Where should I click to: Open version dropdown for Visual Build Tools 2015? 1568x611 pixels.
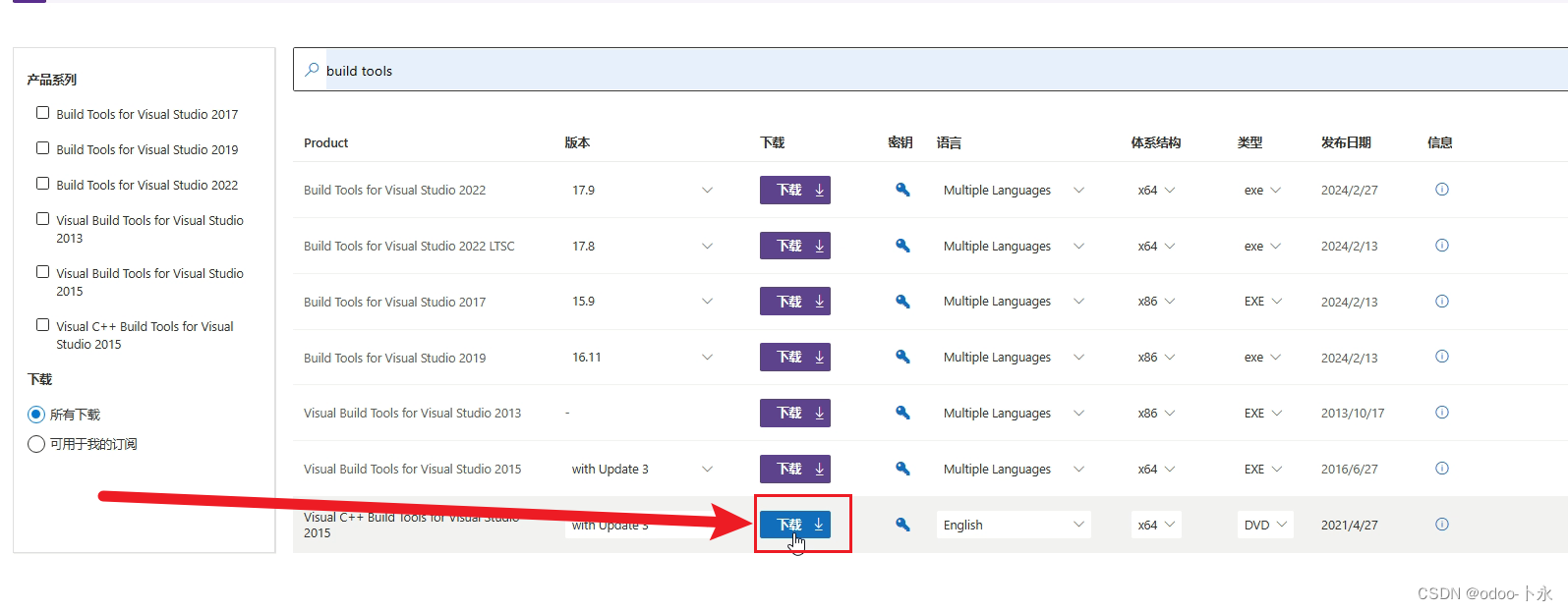pyautogui.click(x=643, y=469)
